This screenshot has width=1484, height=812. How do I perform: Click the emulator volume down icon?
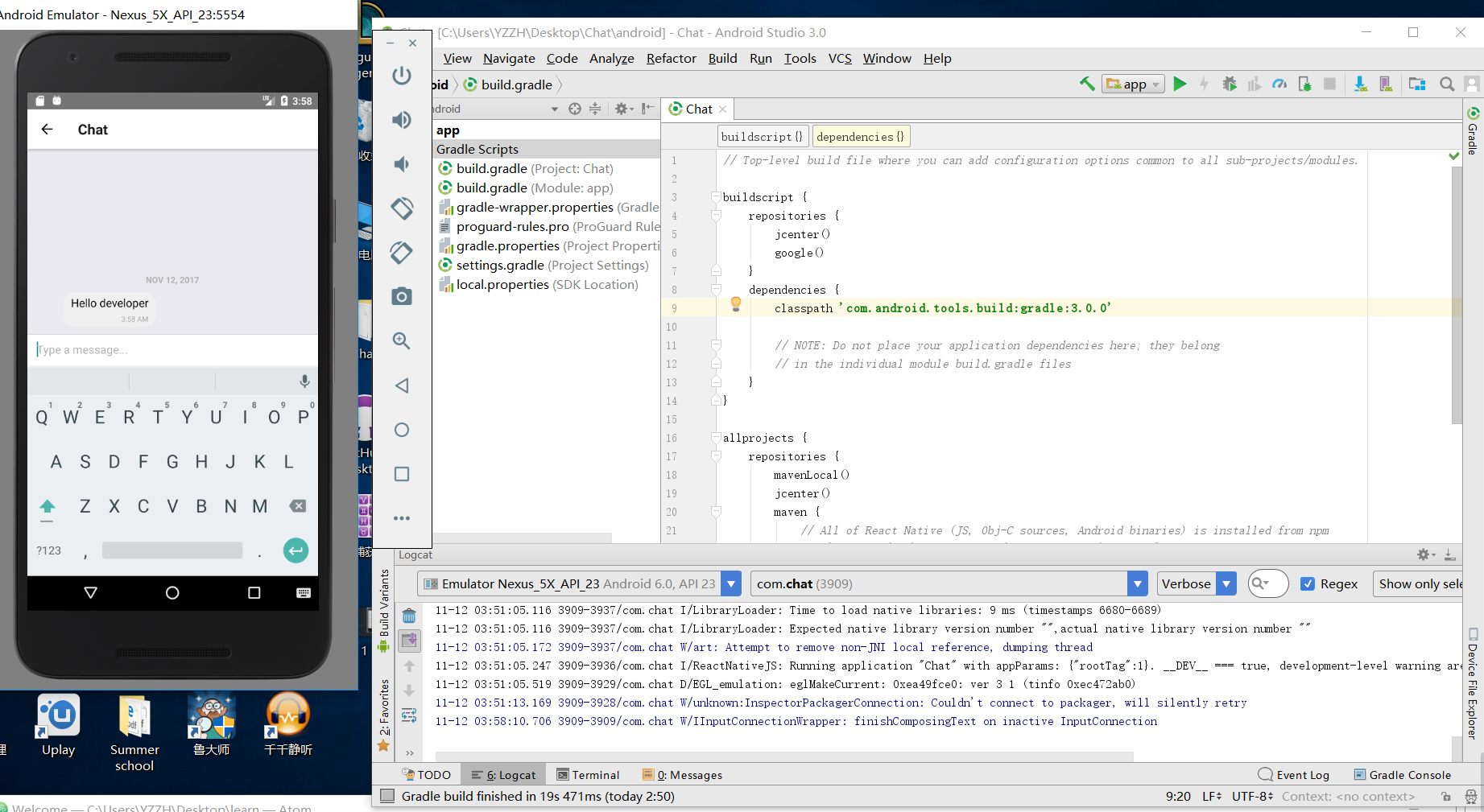(402, 164)
